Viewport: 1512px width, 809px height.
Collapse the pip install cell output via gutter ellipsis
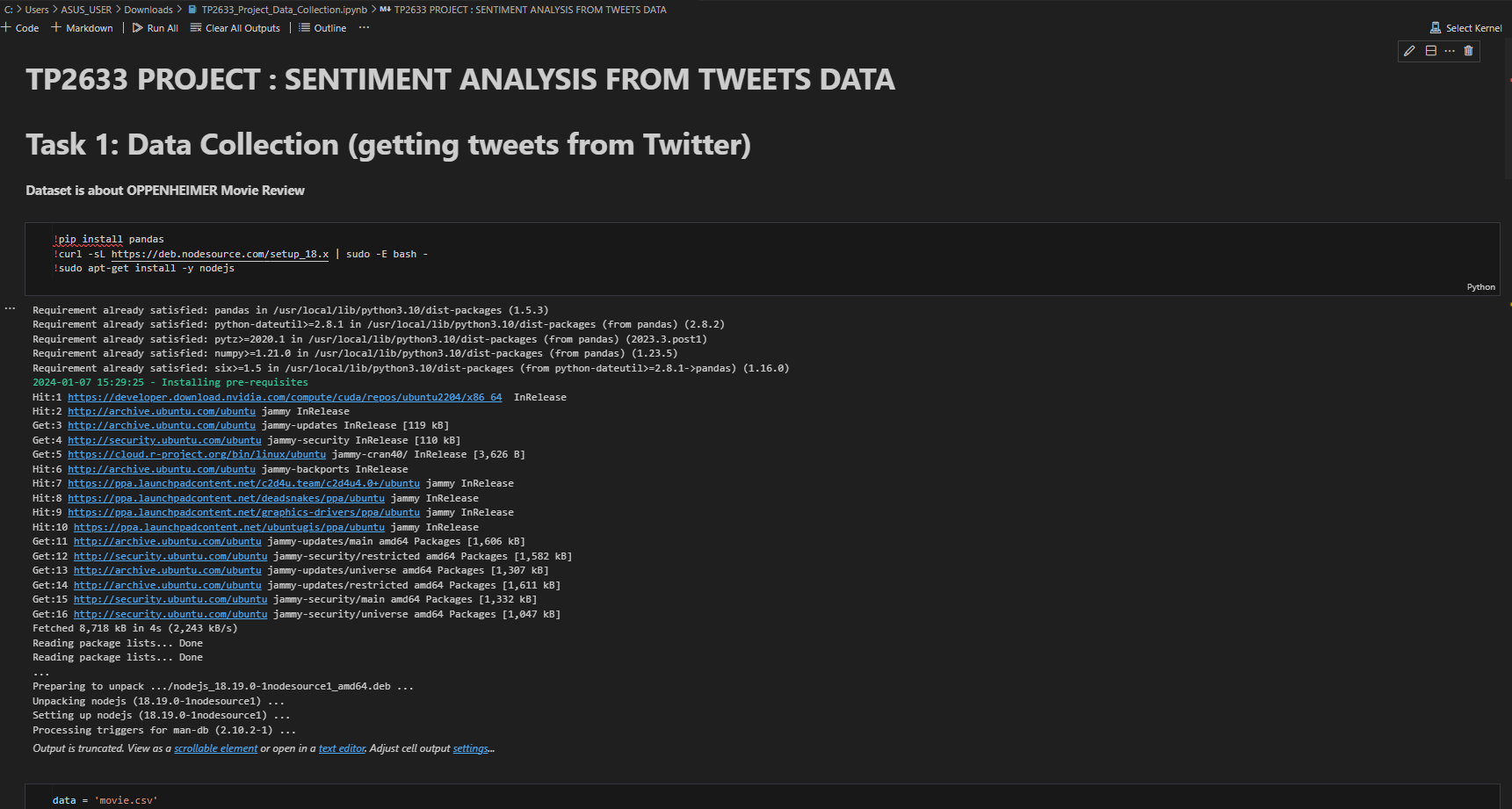point(10,307)
